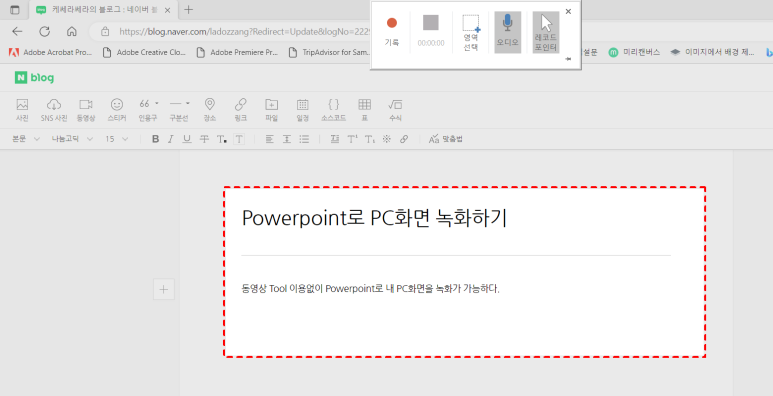Click the drop-cap text icon
The width and height of the screenshot is (773, 396).
335,139
